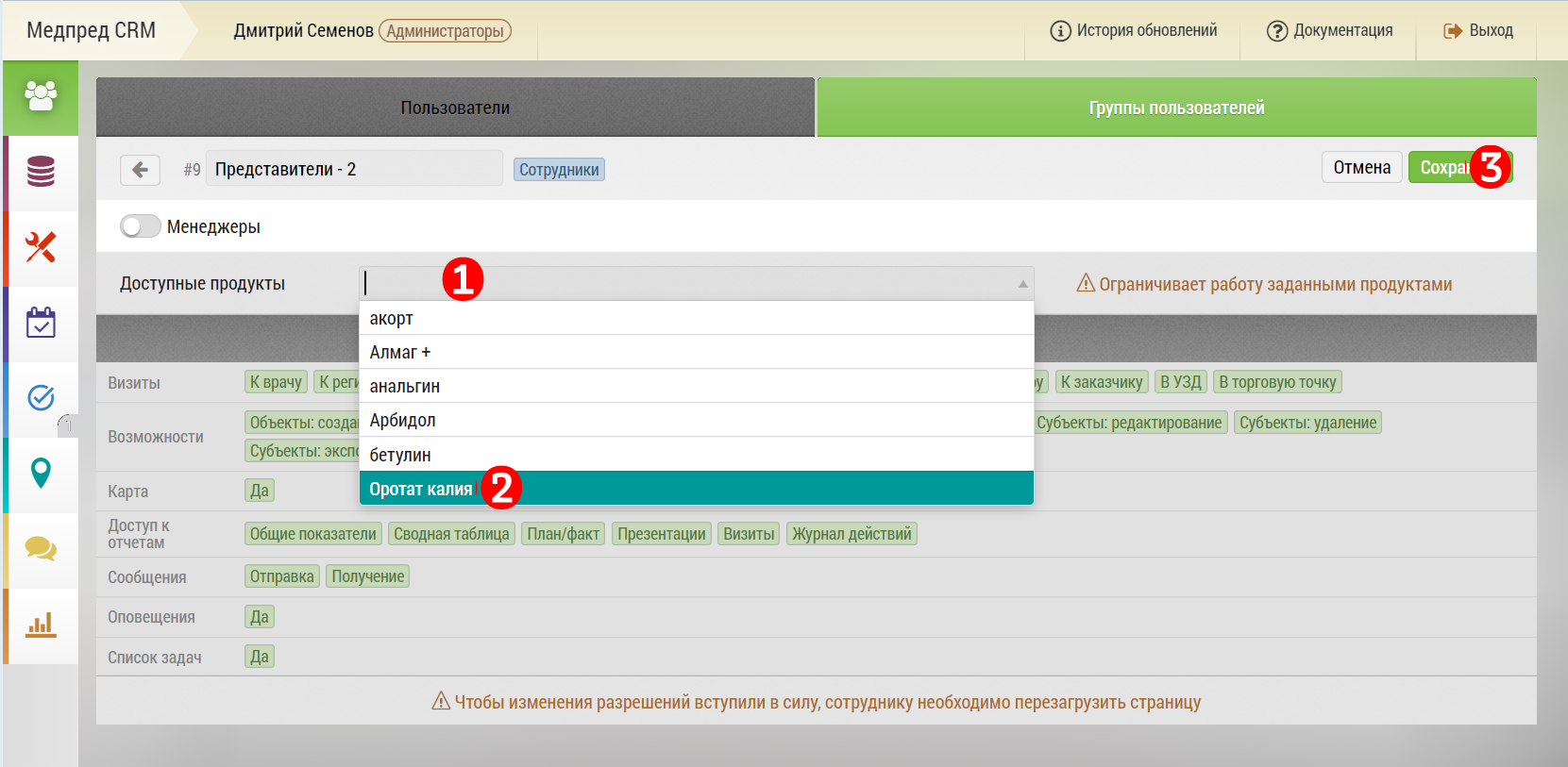Select Арбидол from product list

tap(697, 420)
